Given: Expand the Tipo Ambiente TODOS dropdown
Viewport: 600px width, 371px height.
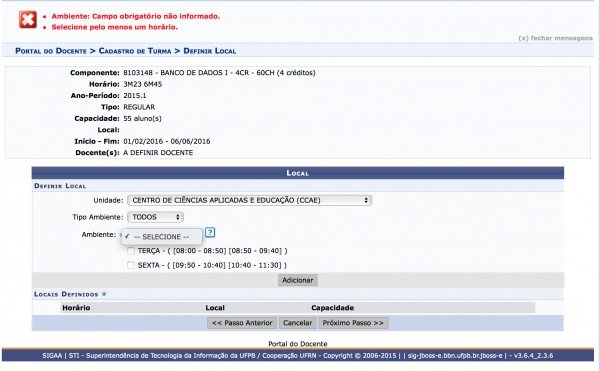Looking at the screenshot, I should pos(155,217).
